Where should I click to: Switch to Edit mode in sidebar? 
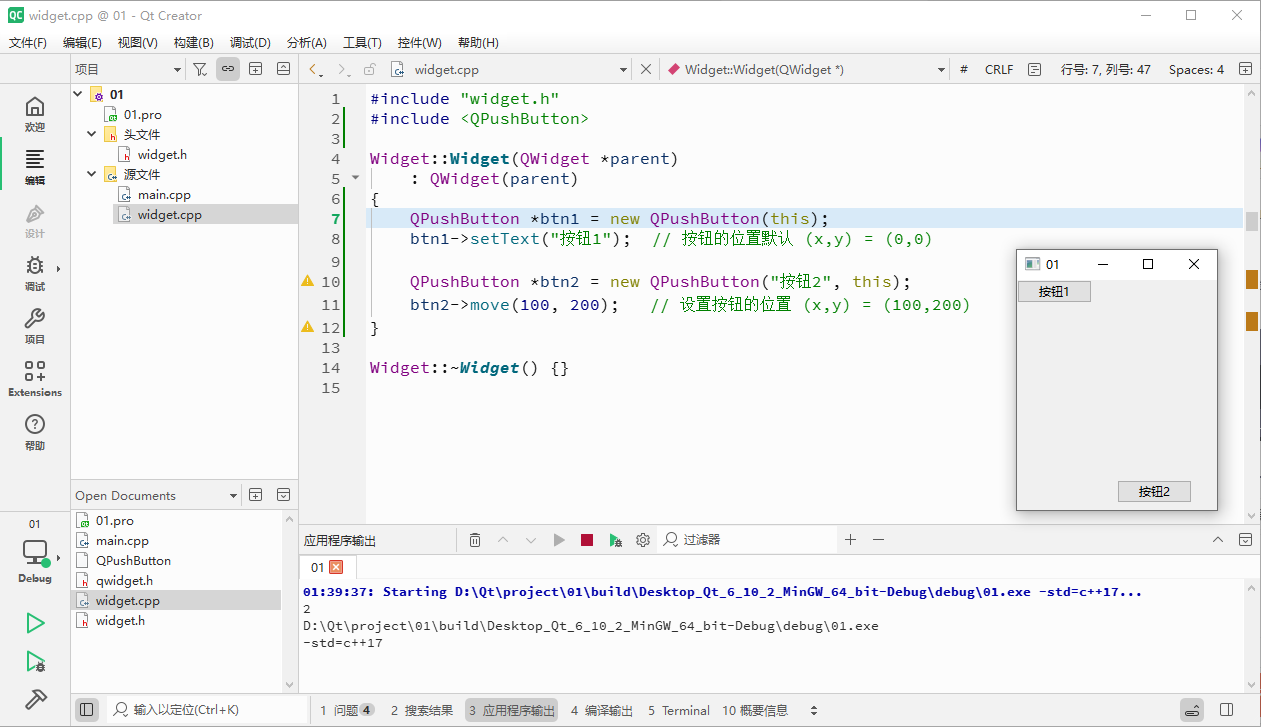coord(35,166)
